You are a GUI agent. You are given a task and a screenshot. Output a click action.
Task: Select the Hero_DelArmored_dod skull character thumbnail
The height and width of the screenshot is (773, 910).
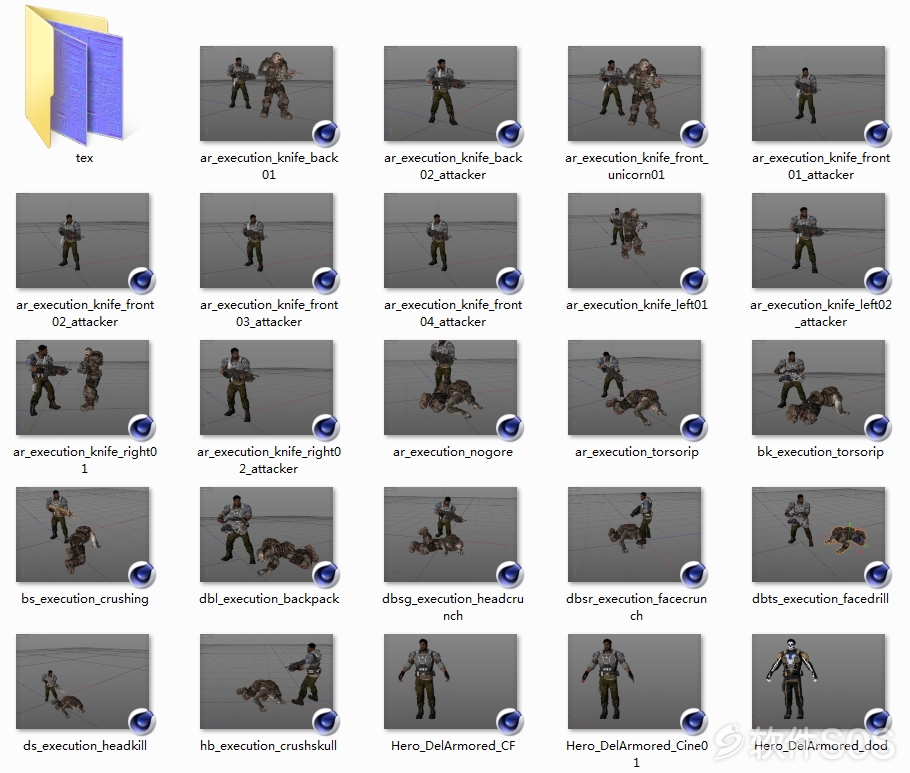819,681
